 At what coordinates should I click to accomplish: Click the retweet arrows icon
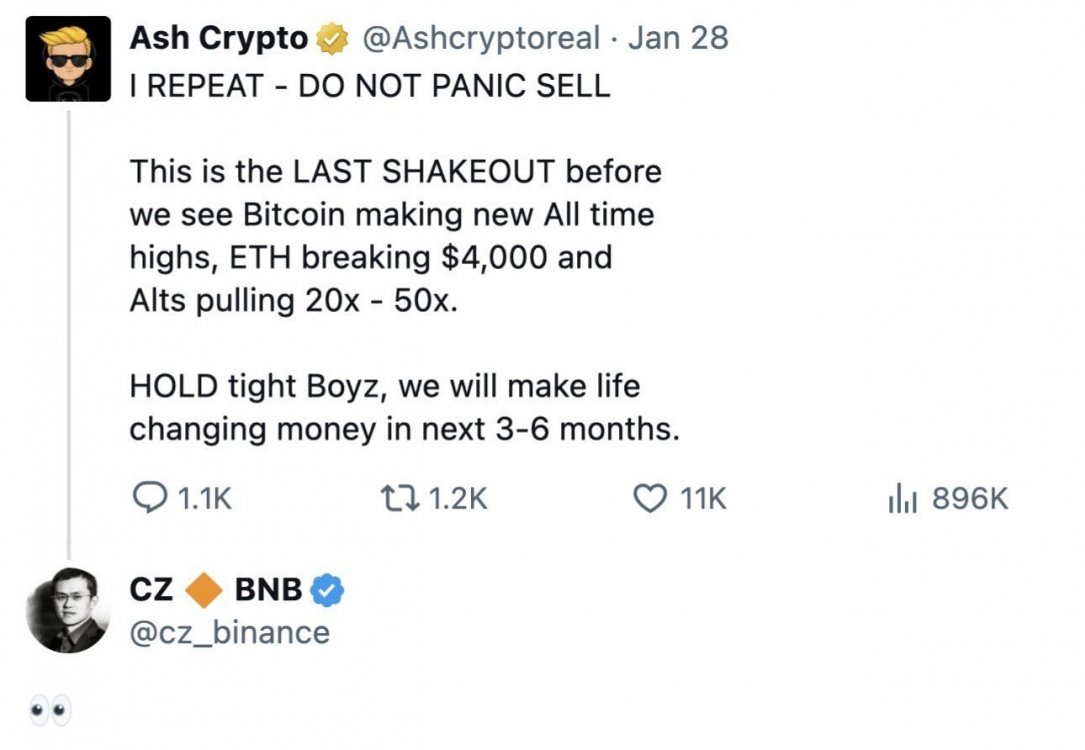point(396,498)
